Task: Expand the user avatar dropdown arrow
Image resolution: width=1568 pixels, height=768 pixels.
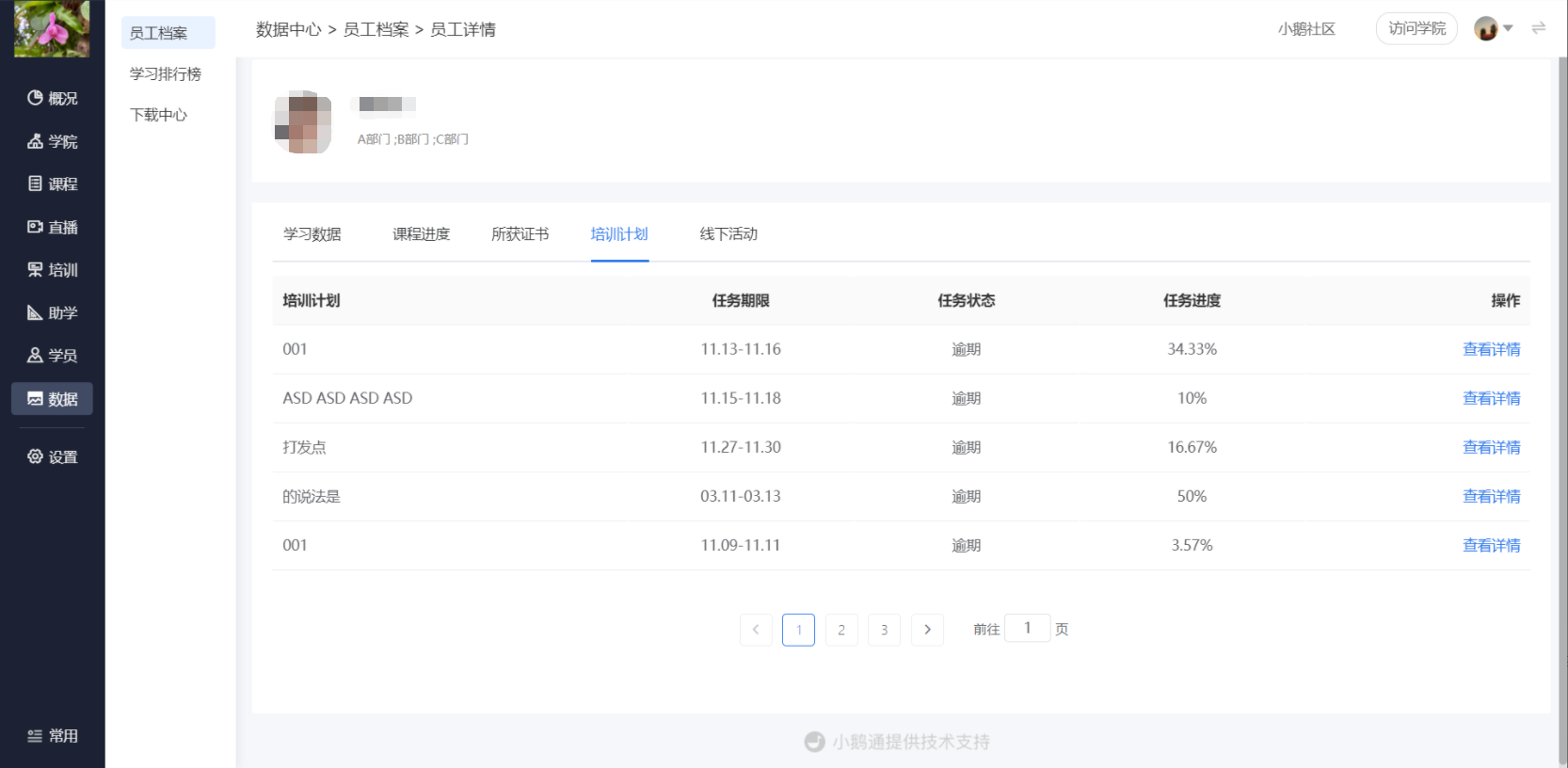Action: (x=1508, y=28)
